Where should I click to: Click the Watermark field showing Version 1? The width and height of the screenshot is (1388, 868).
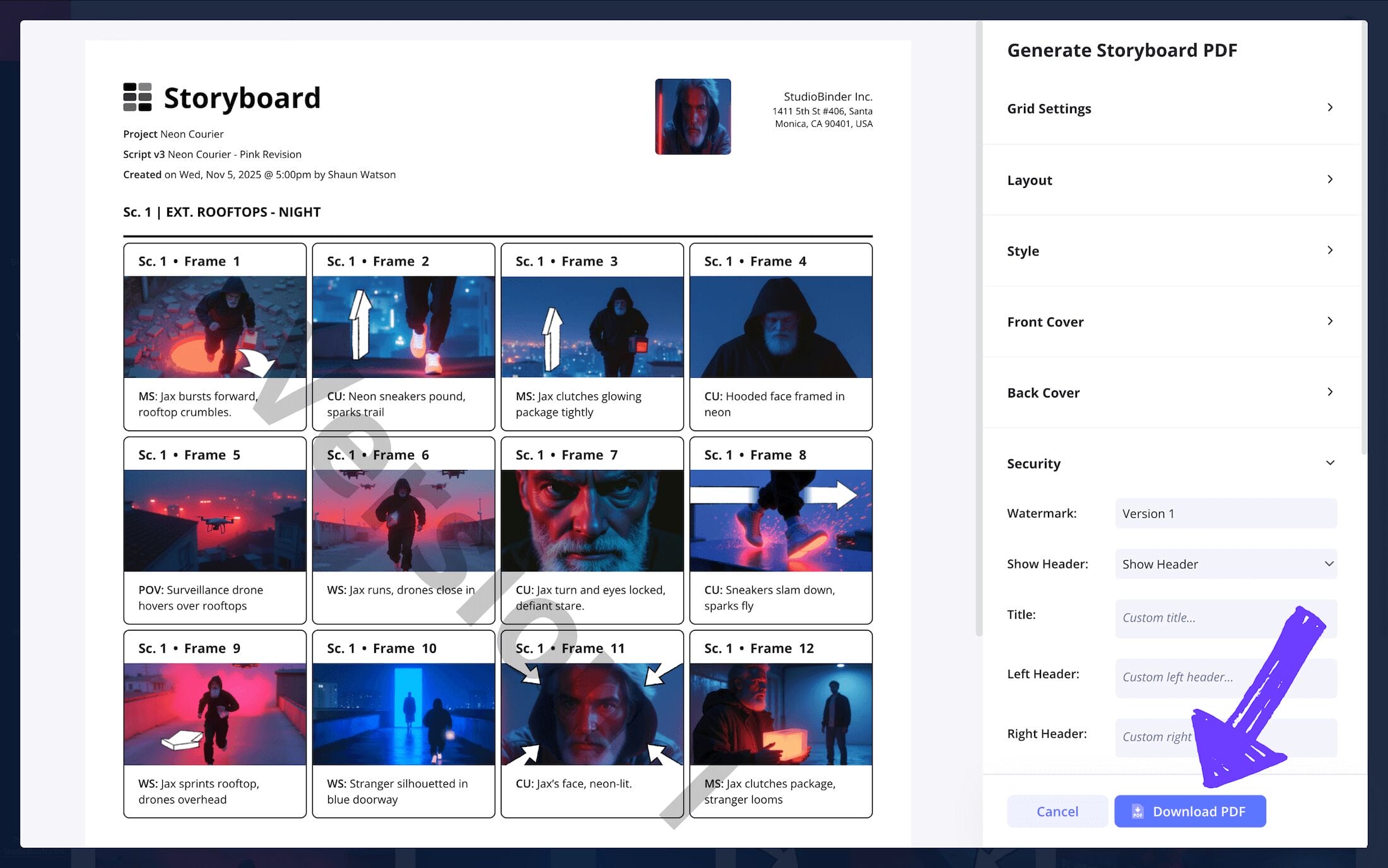(x=1225, y=513)
